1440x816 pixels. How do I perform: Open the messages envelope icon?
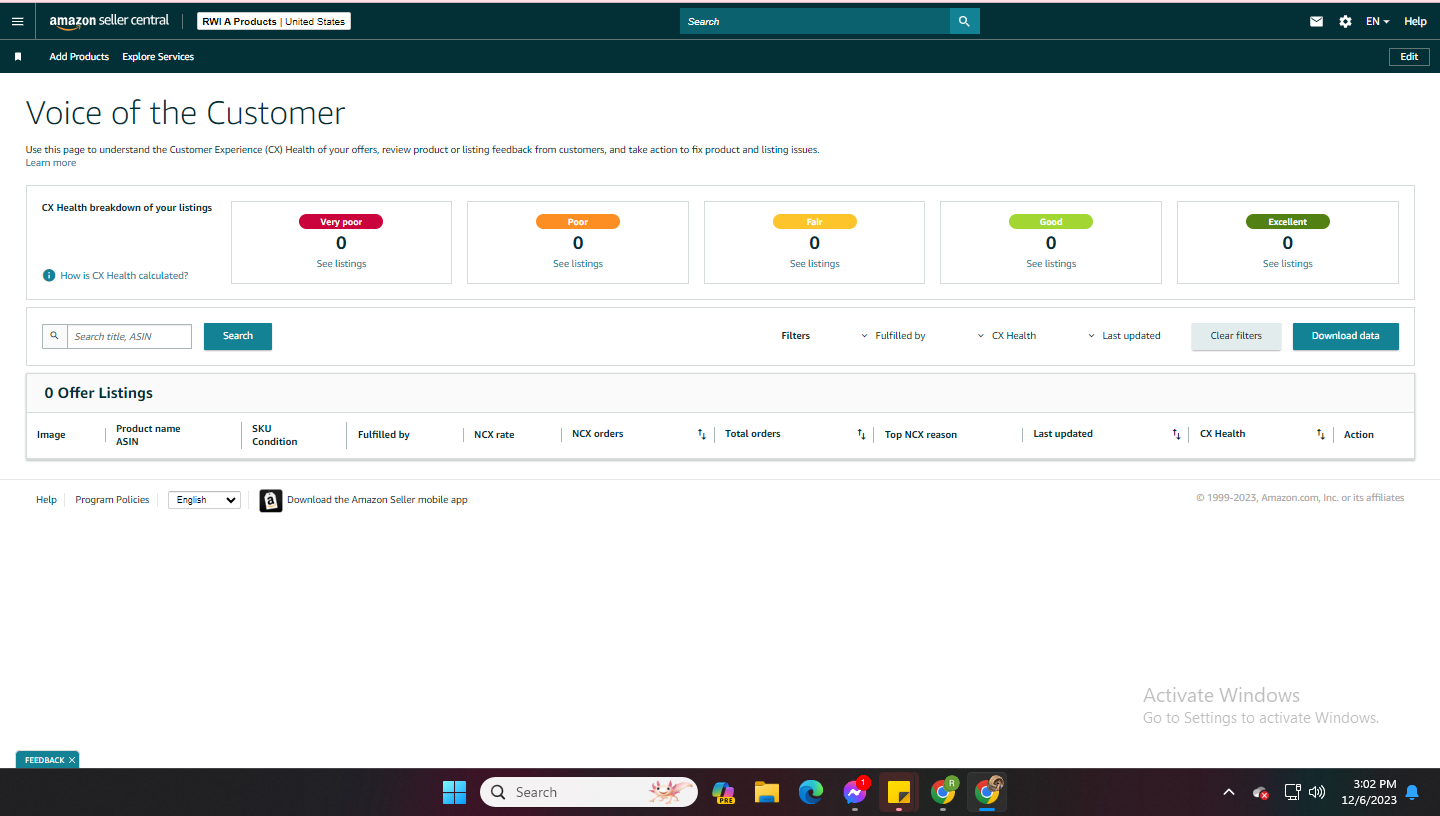(x=1317, y=21)
